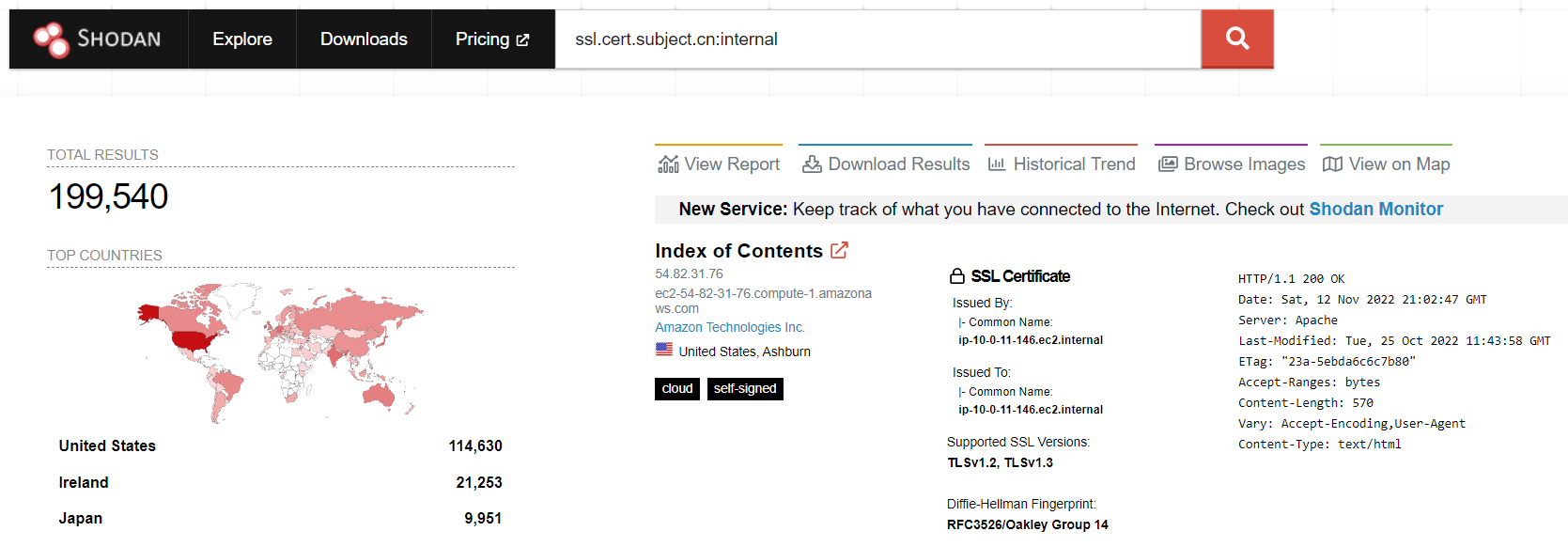Click the count 9,951
The width and height of the screenshot is (1568, 547).
[483, 518]
